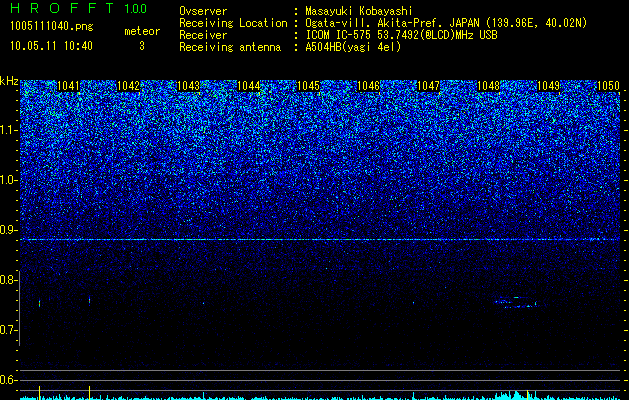Screen dimensions: 629x400
Task: Click the date stamp 10.05.11 10:40
Action: pos(51,46)
